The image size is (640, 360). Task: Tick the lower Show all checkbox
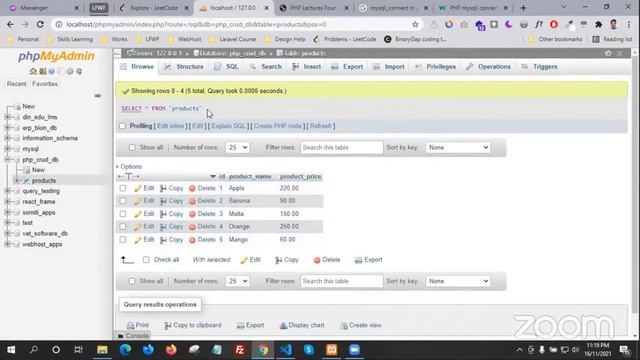click(x=132, y=281)
